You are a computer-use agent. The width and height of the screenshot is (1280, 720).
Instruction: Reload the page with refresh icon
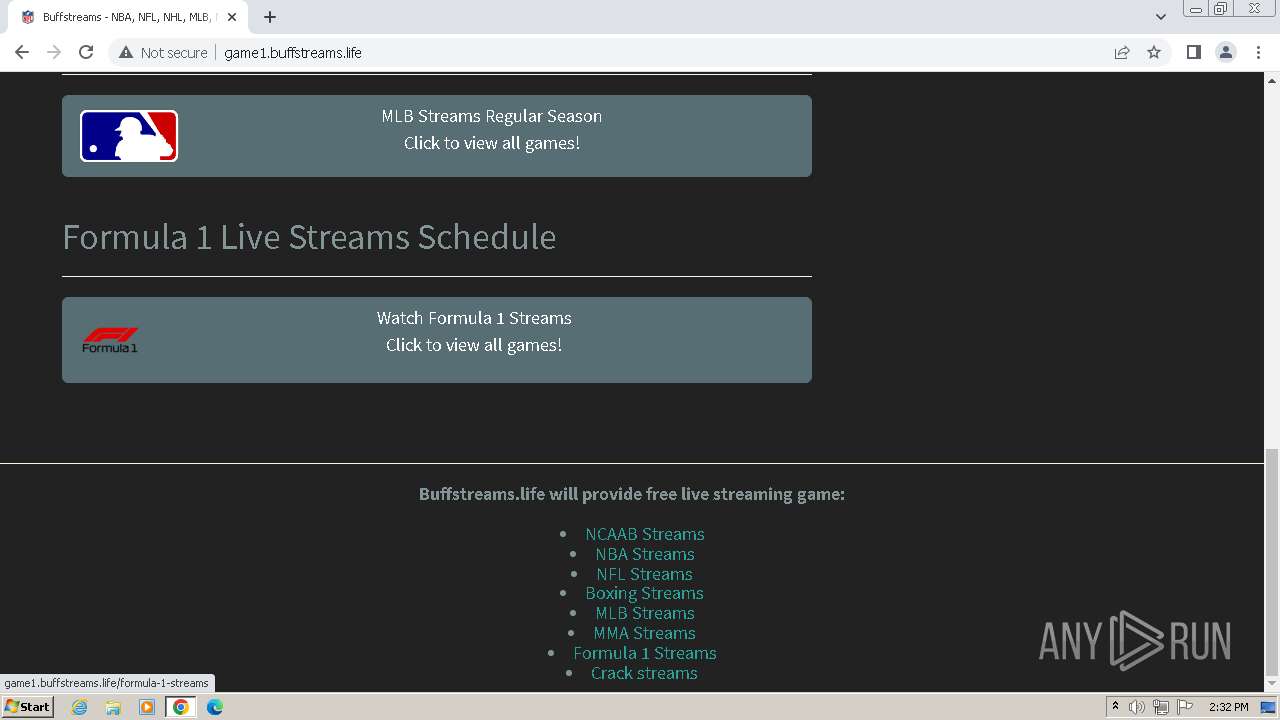tap(86, 52)
